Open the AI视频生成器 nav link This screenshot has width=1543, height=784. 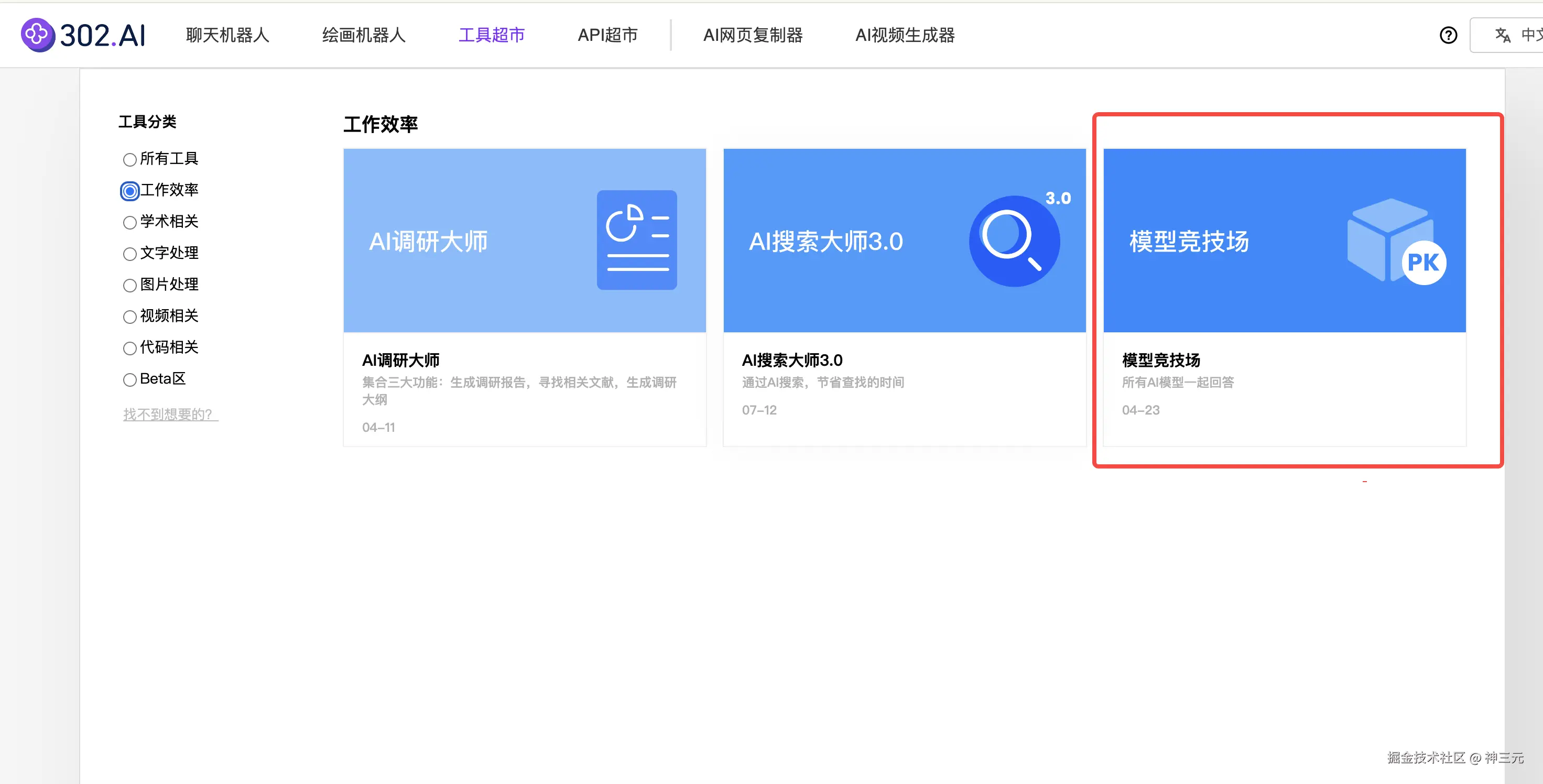[905, 35]
